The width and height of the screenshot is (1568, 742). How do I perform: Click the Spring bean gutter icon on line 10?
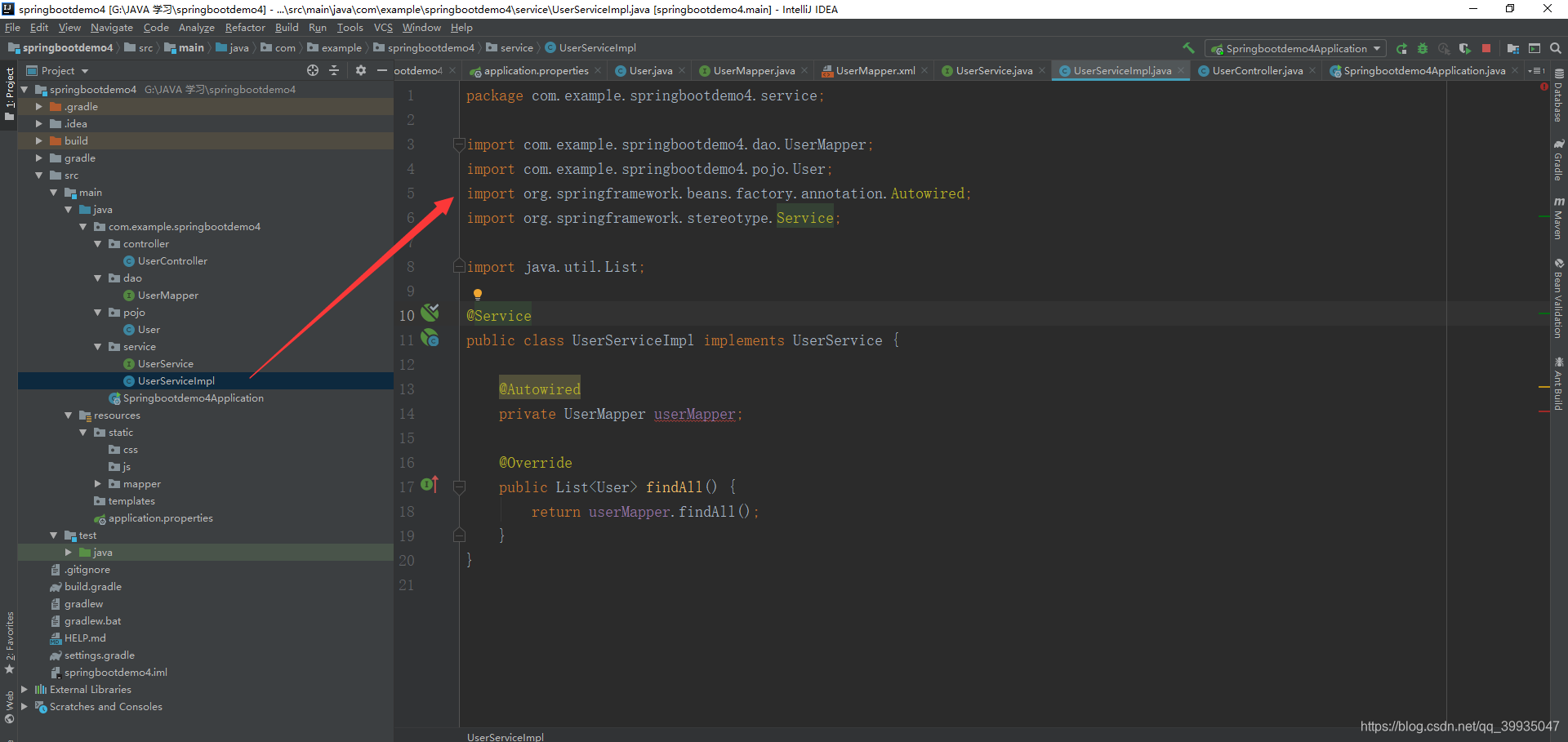tap(430, 313)
